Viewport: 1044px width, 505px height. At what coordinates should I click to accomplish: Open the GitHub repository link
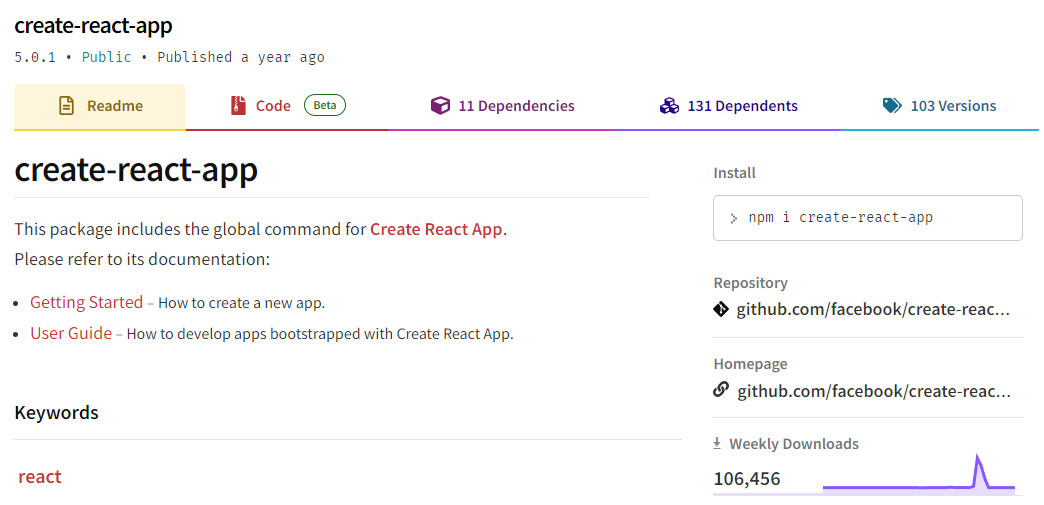tap(873, 310)
